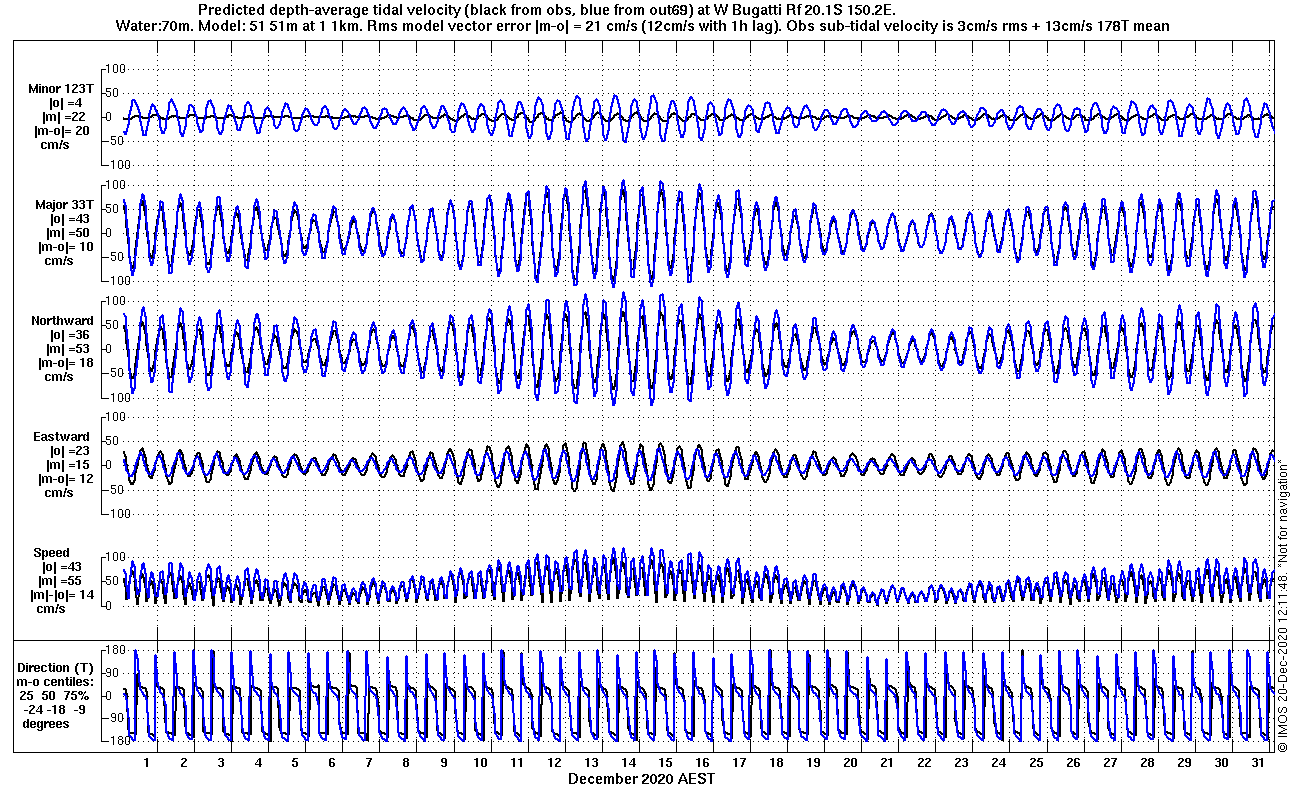
Task: Select the 'Major 33T' panel label
Action: pos(61,205)
